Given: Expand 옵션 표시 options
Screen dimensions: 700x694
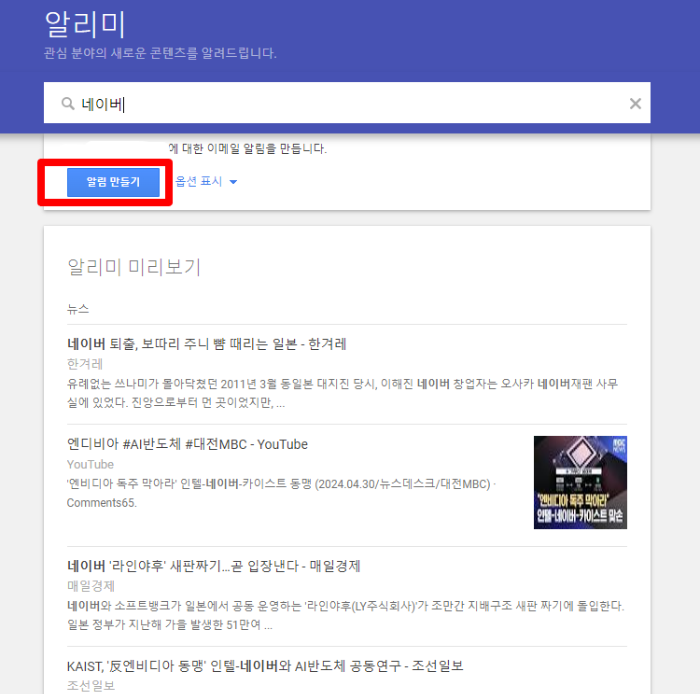Looking at the screenshot, I should 206,181.
